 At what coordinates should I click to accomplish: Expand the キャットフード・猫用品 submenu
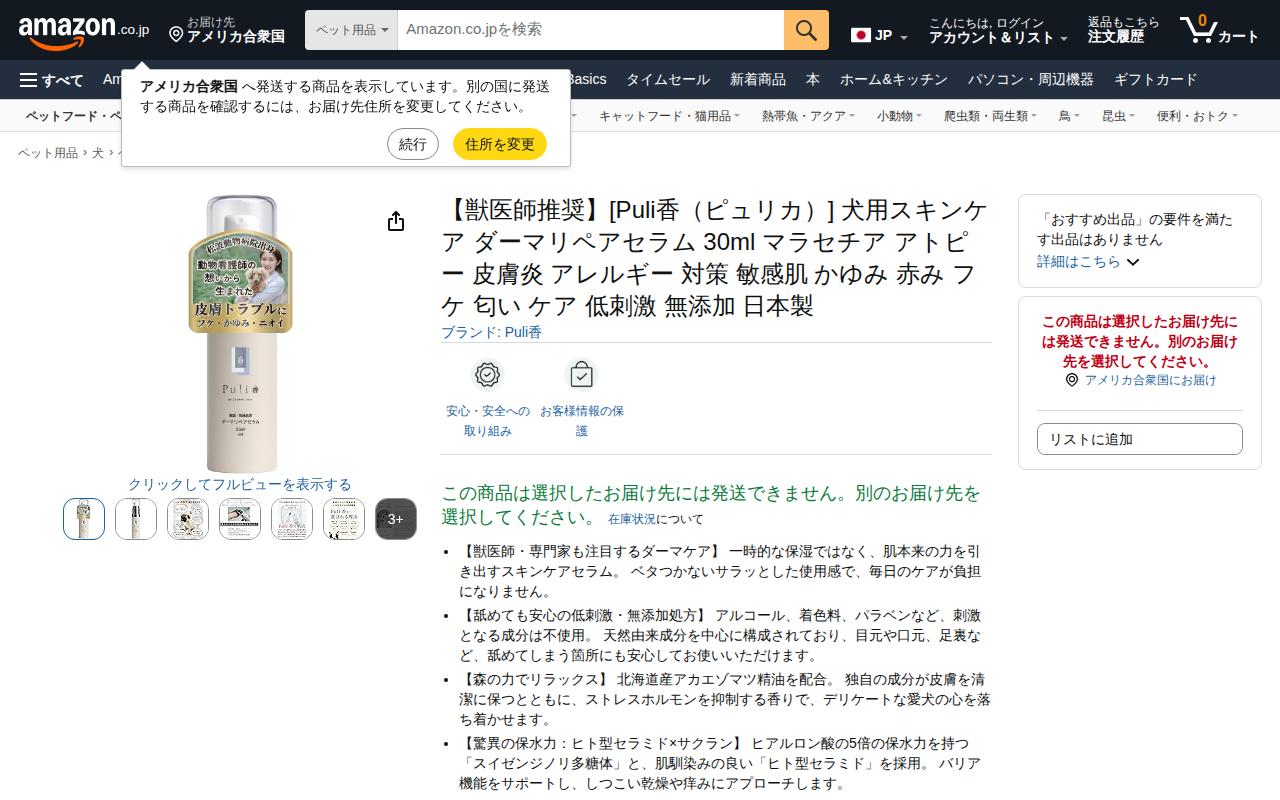pyautogui.click(x=670, y=116)
